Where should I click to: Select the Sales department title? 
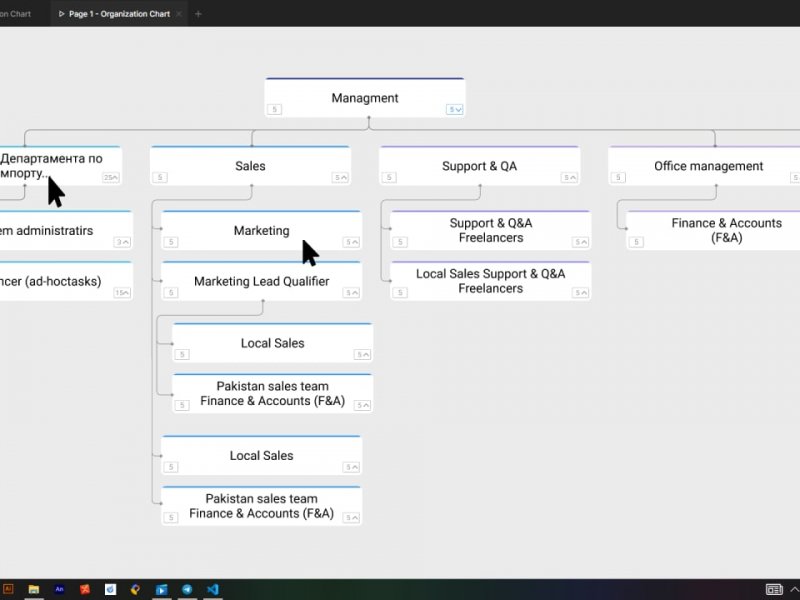[250, 166]
